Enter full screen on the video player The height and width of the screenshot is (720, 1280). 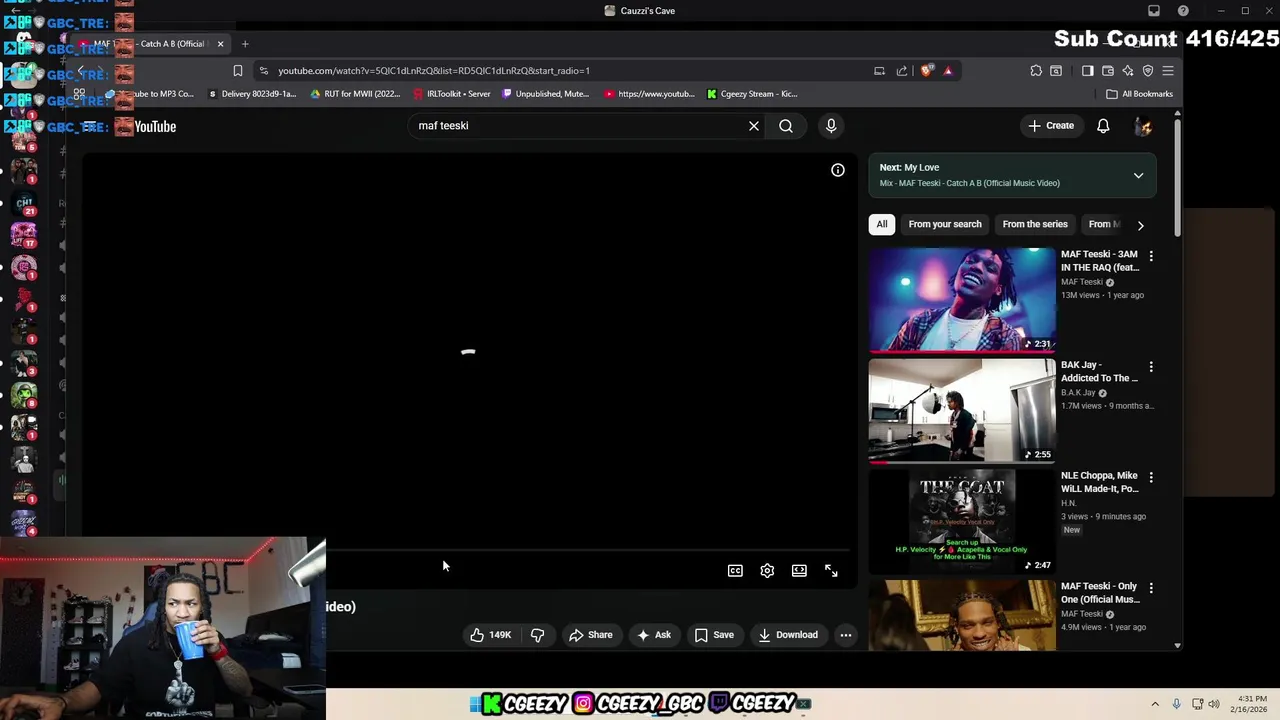click(831, 571)
